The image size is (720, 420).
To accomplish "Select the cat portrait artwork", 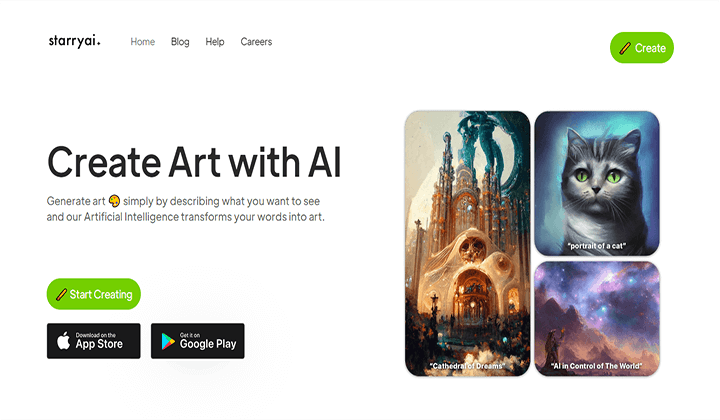I will 597,183.
